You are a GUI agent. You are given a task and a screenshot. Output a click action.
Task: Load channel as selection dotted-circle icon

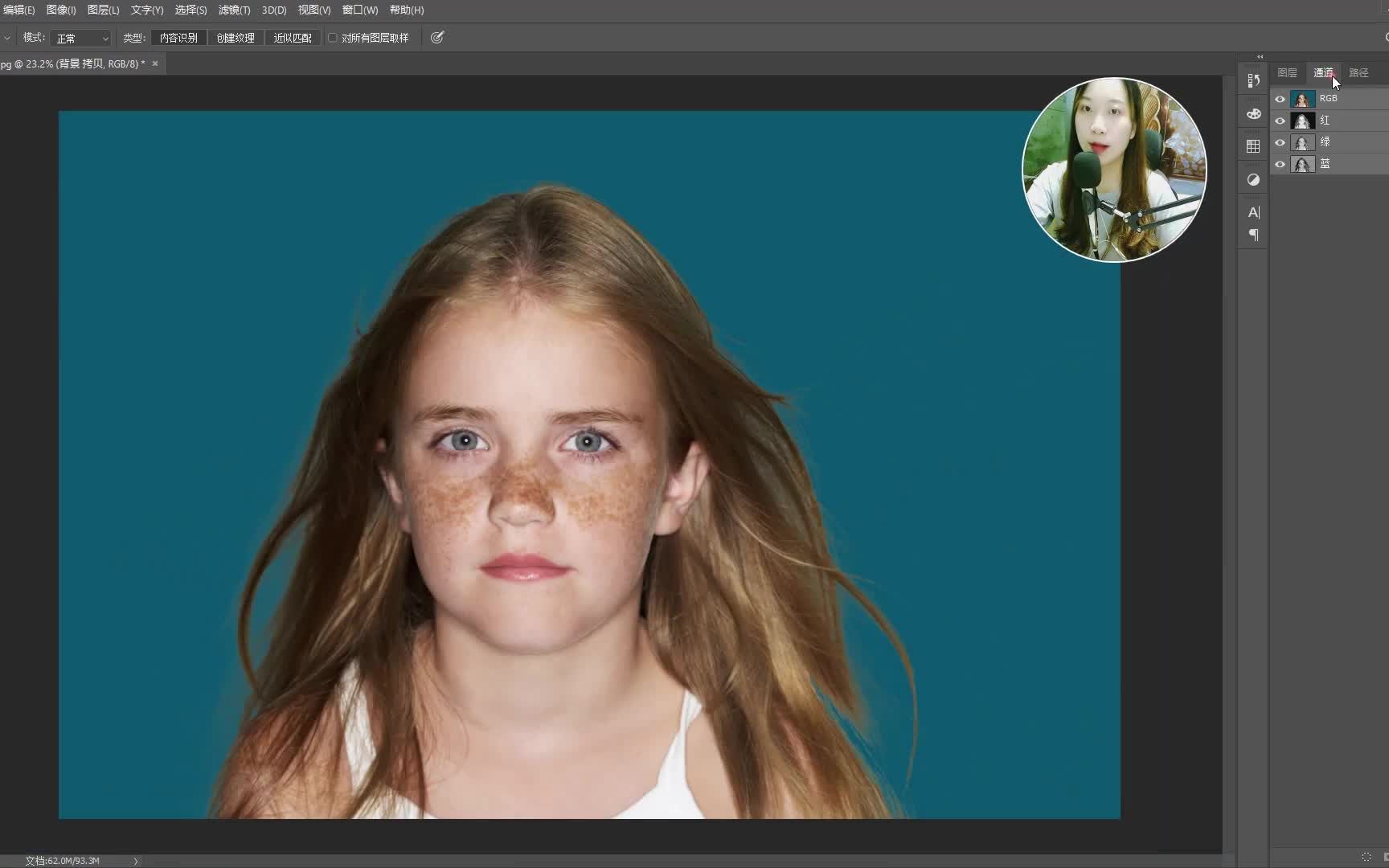tap(1366, 857)
